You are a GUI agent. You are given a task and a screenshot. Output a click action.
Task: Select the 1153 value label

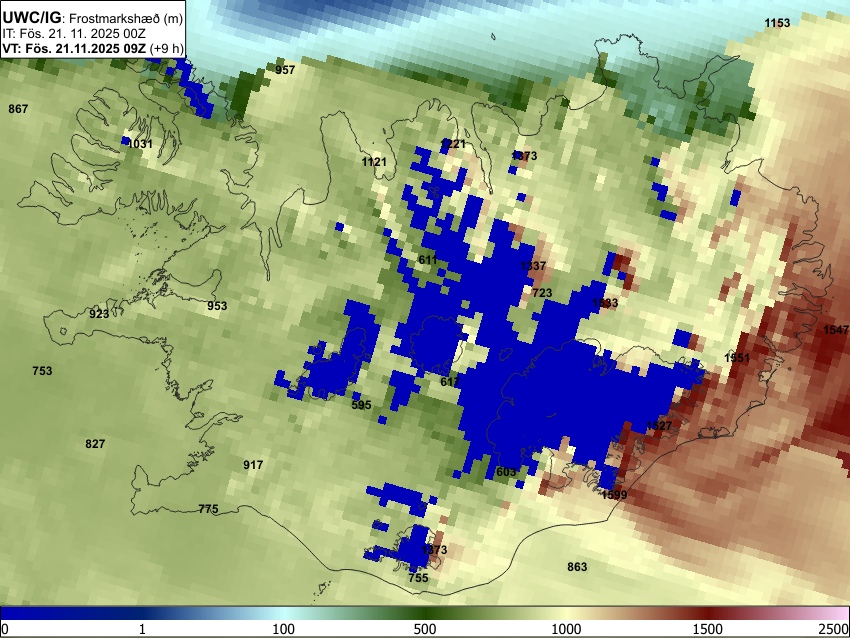[777, 23]
